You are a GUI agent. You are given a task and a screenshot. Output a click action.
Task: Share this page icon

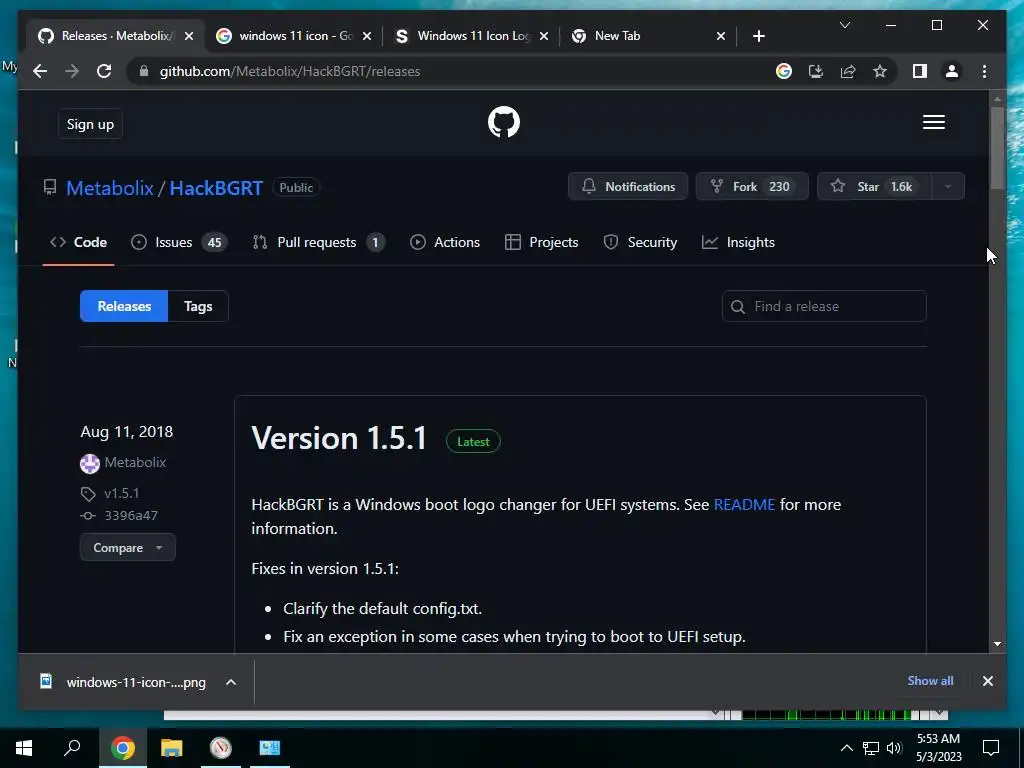pyautogui.click(x=848, y=71)
